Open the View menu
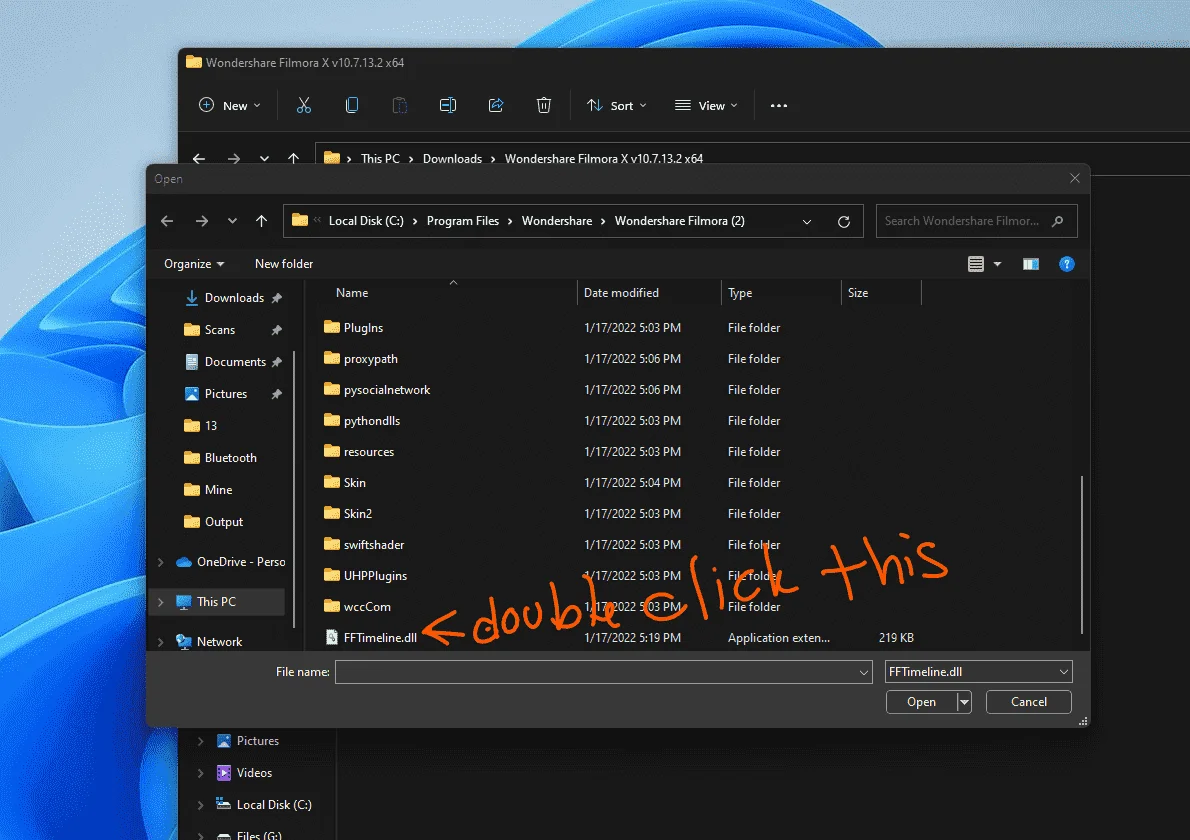1190x840 pixels. (706, 105)
